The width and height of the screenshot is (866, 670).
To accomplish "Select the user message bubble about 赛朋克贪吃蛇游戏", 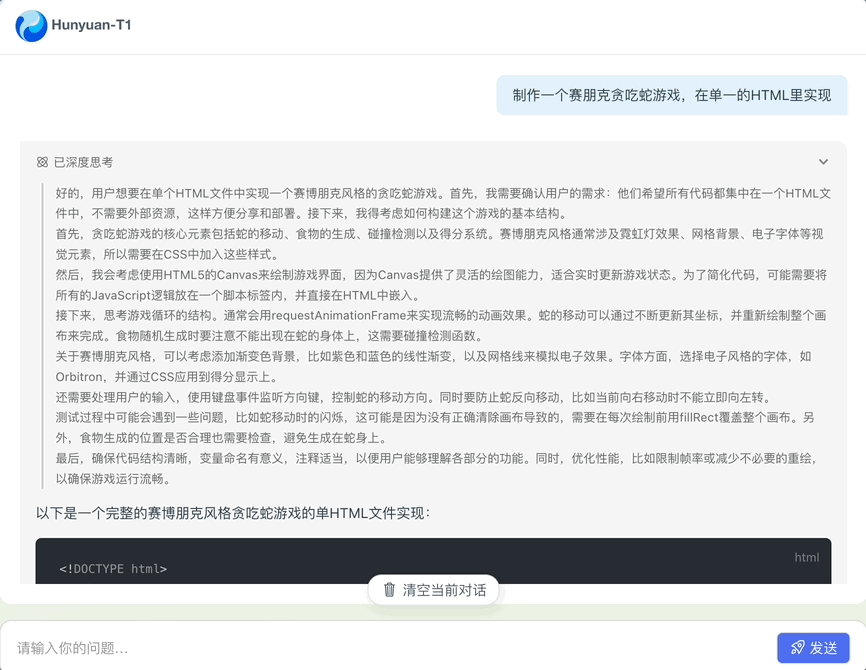I will point(671,96).
